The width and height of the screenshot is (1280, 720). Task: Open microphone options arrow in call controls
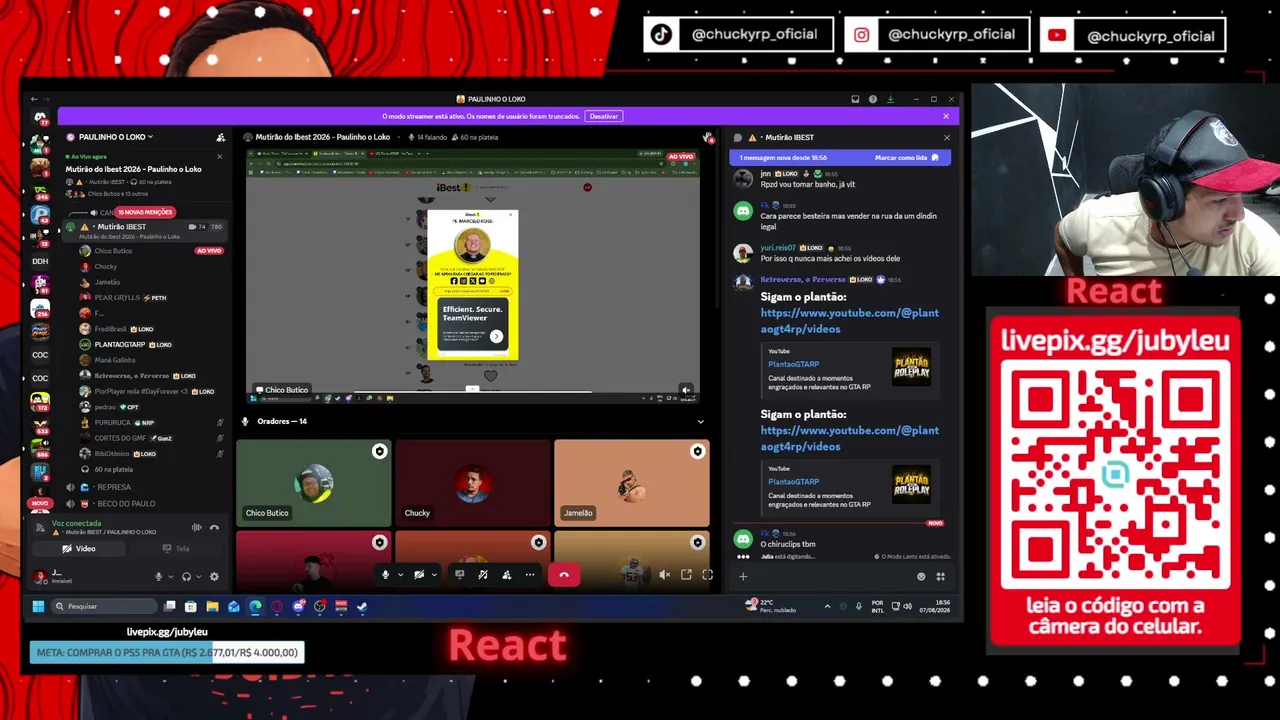(400, 575)
